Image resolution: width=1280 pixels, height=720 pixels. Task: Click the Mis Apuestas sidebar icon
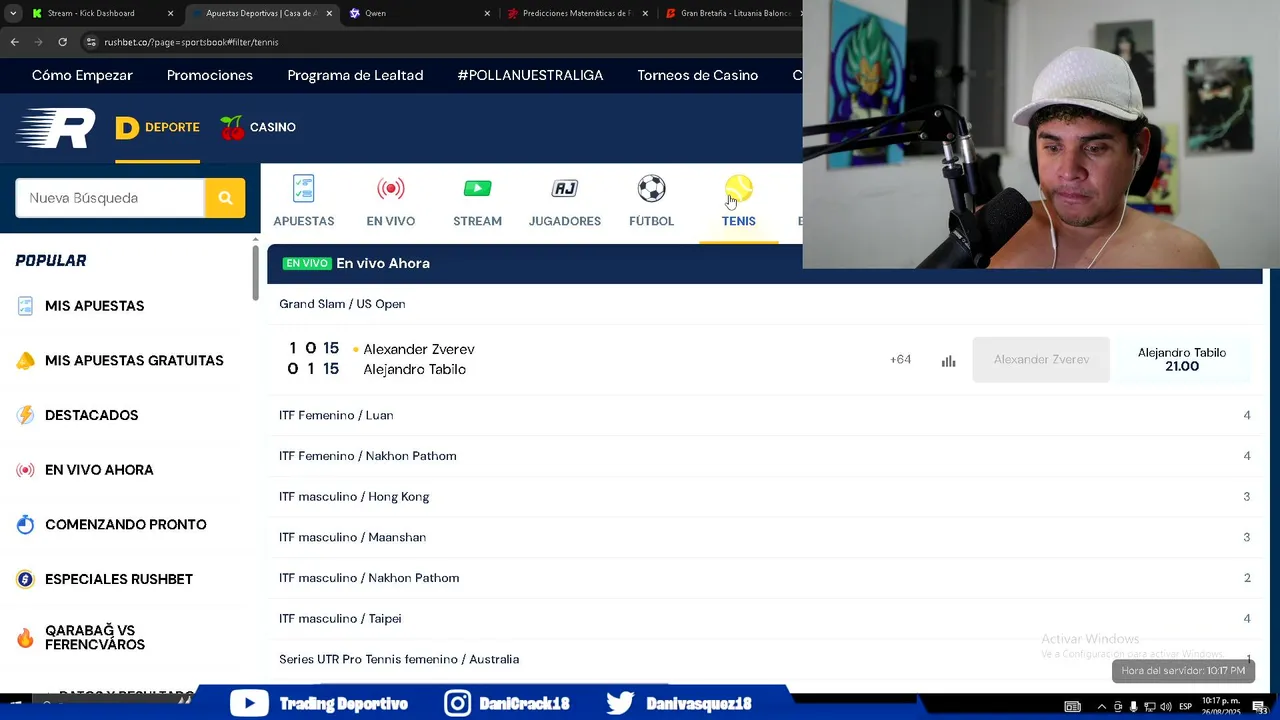click(x=25, y=306)
